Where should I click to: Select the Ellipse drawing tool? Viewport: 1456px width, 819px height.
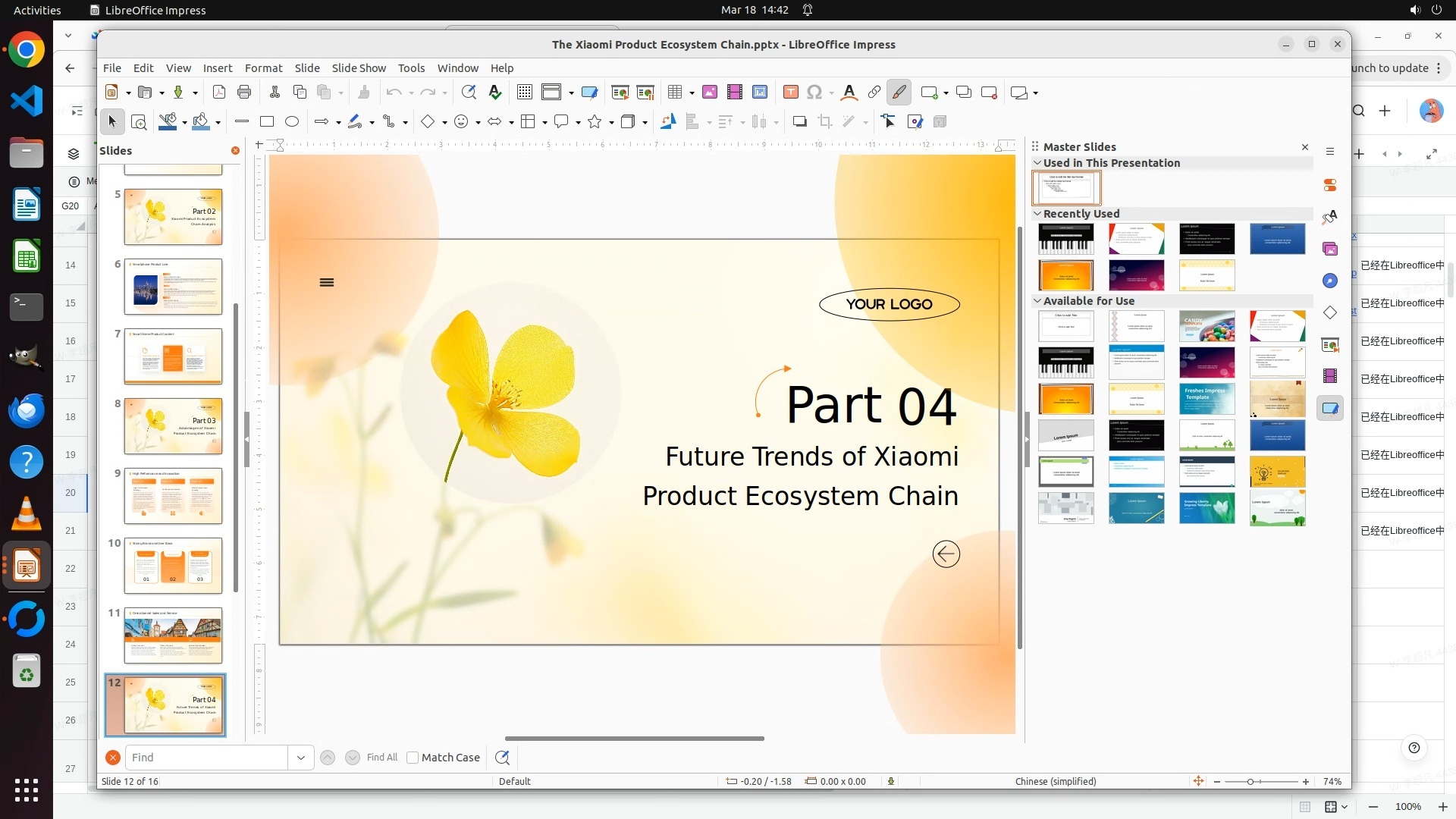pyautogui.click(x=292, y=121)
